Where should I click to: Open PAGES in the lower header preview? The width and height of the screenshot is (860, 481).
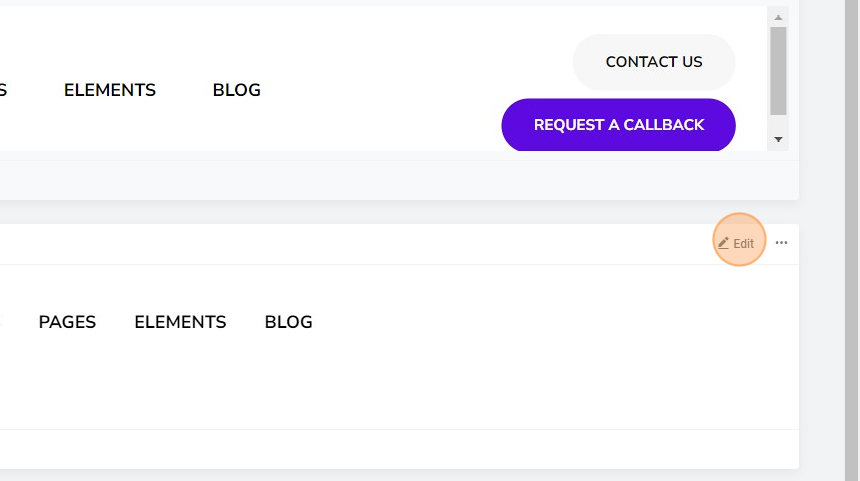(x=67, y=322)
